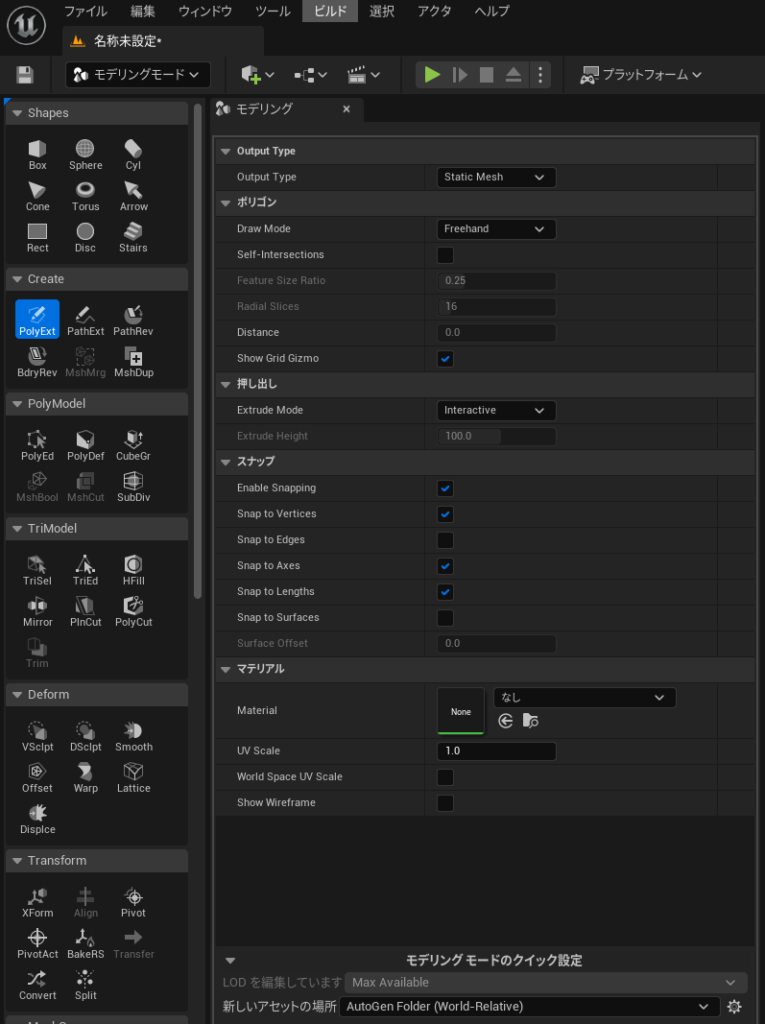Open the モデリングモード mode dropdown
Screen dimensions: 765x1024
point(138,74)
